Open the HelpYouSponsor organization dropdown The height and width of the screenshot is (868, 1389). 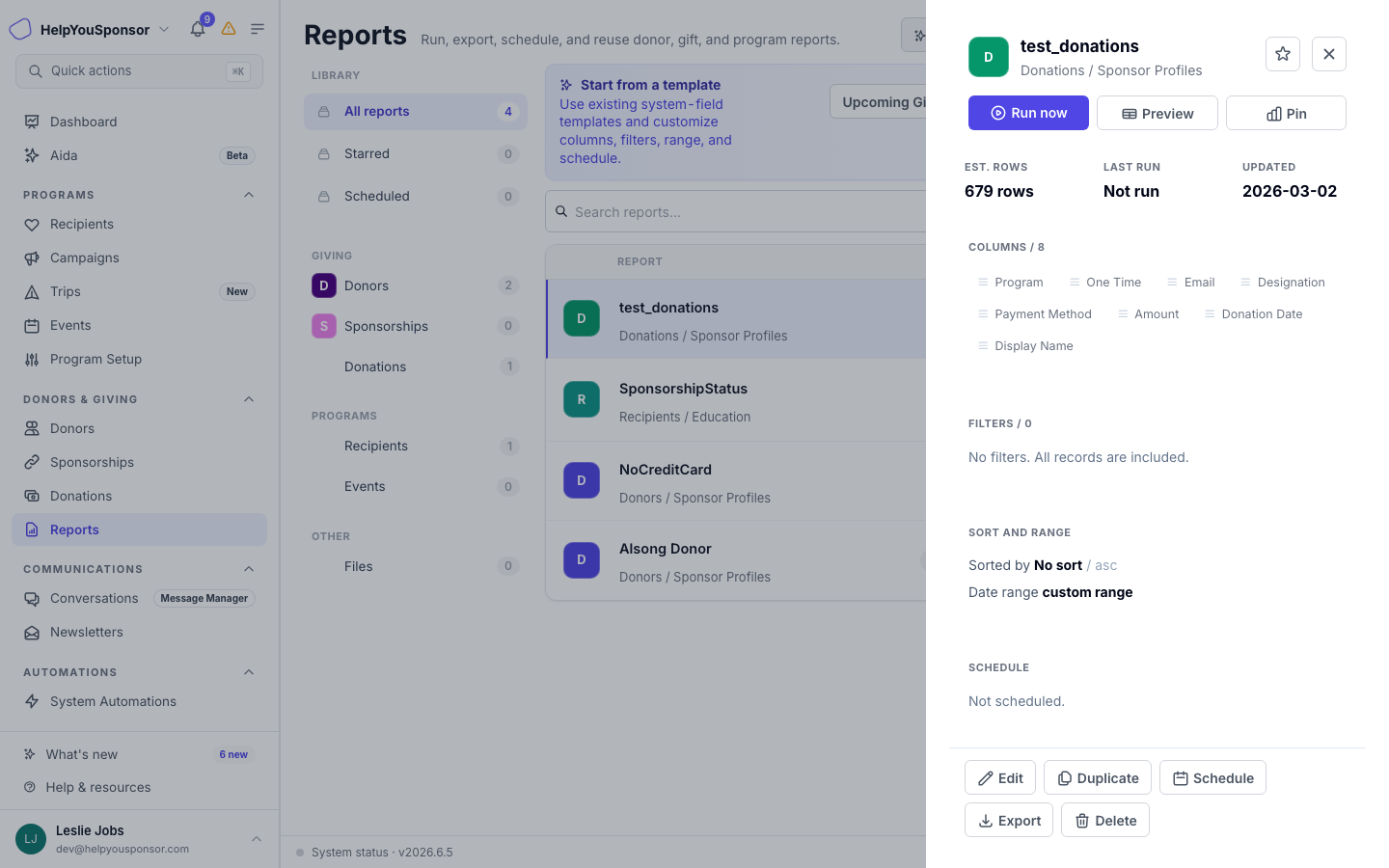[94, 29]
